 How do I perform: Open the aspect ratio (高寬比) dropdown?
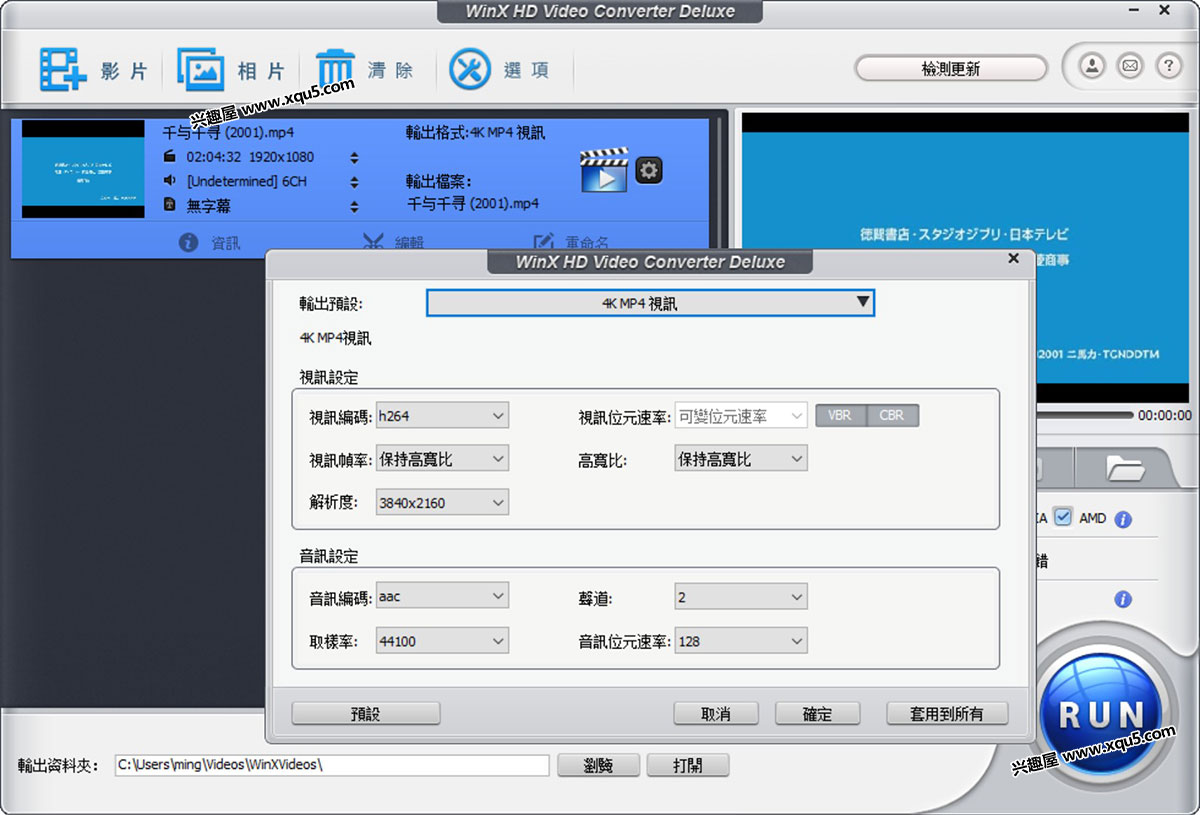pyautogui.click(x=741, y=459)
